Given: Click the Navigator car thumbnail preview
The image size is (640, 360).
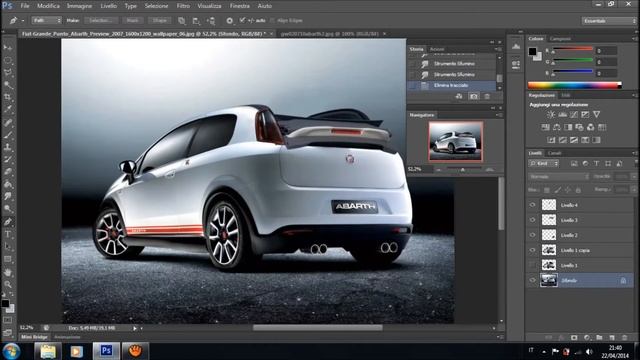Looking at the screenshot, I should click(x=456, y=142).
